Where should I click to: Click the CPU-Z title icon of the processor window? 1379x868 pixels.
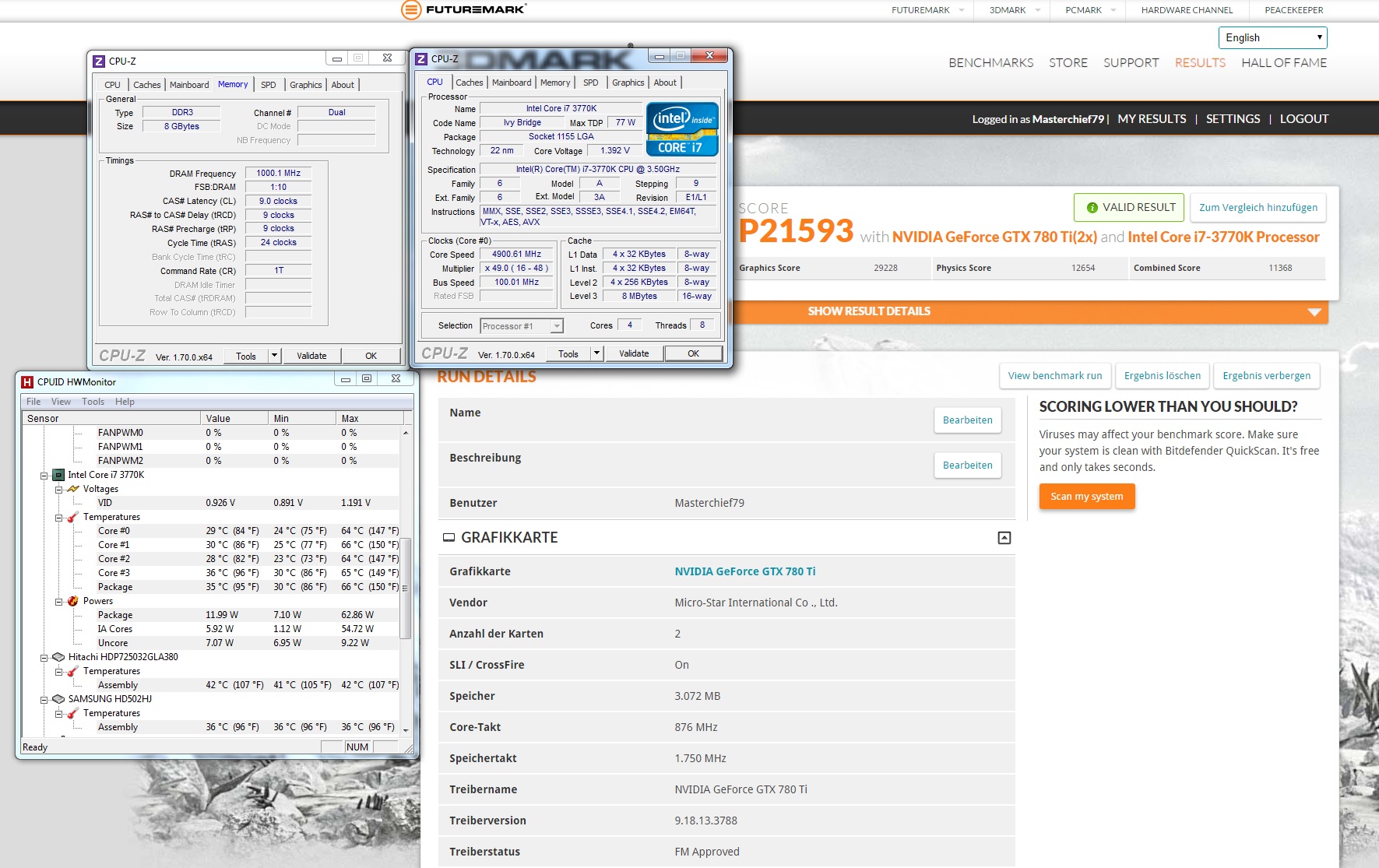click(421, 59)
